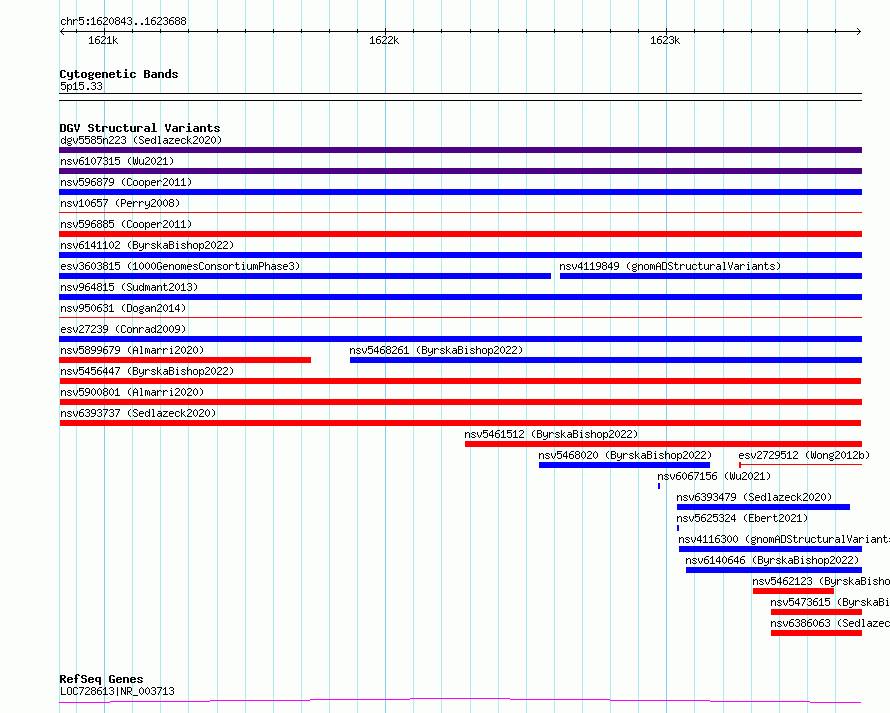Open nsv964815 (Sudmant2013) variant label
Screen dimensions: 890x713
pyautogui.click(x=129, y=287)
